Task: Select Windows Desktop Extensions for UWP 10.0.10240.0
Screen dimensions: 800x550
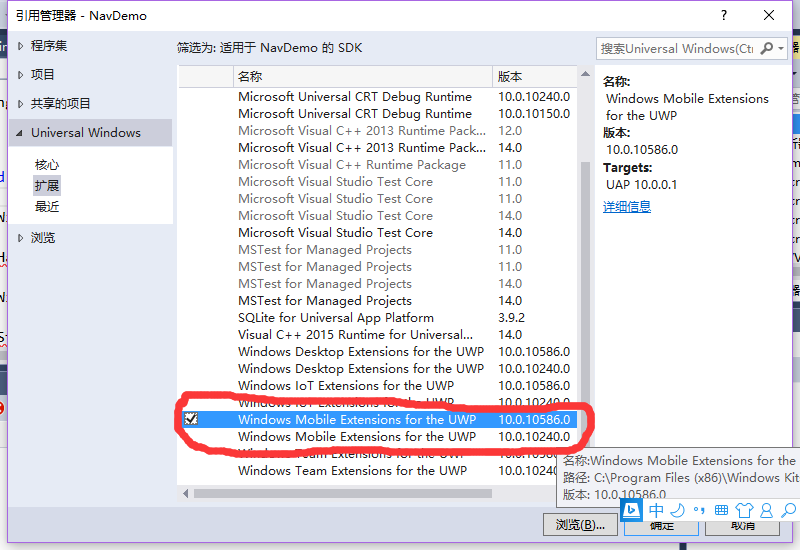Action: pyautogui.click(x=378, y=368)
